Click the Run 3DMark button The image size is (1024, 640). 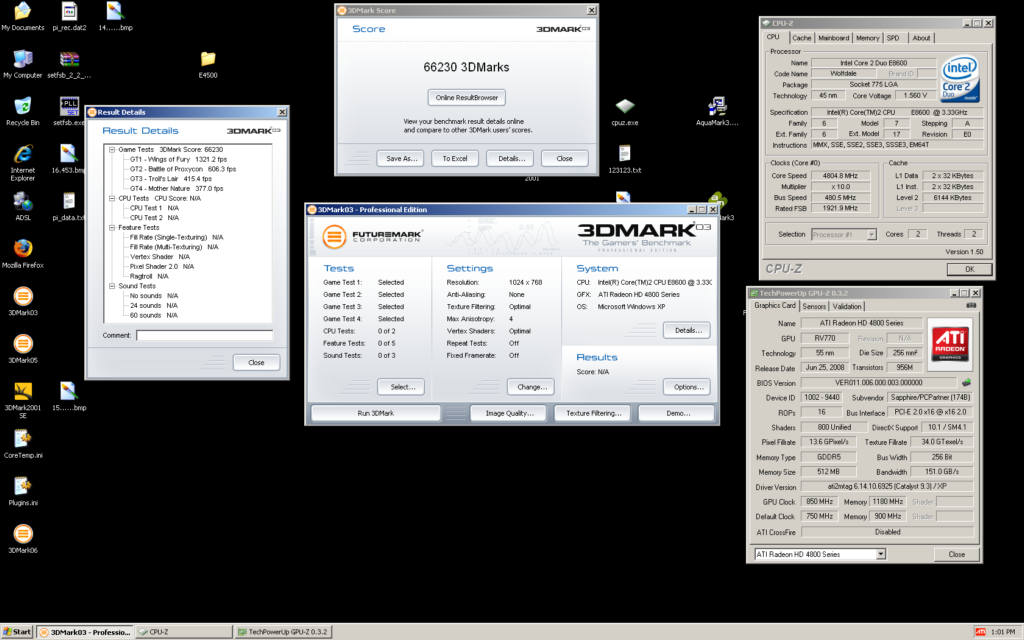pos(376,413)
